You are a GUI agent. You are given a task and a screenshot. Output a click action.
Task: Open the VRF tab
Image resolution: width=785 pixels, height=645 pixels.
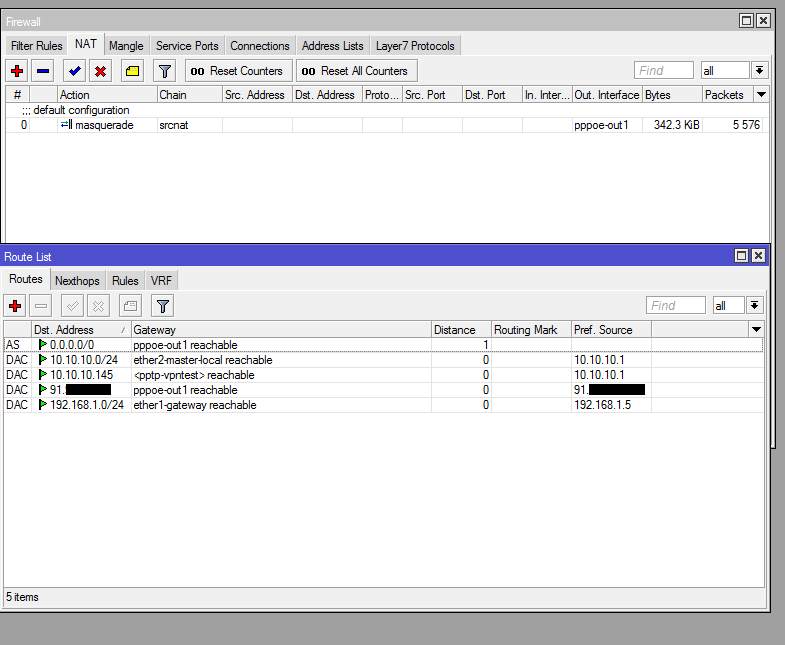pyautogui.click(x=161, y=280)
